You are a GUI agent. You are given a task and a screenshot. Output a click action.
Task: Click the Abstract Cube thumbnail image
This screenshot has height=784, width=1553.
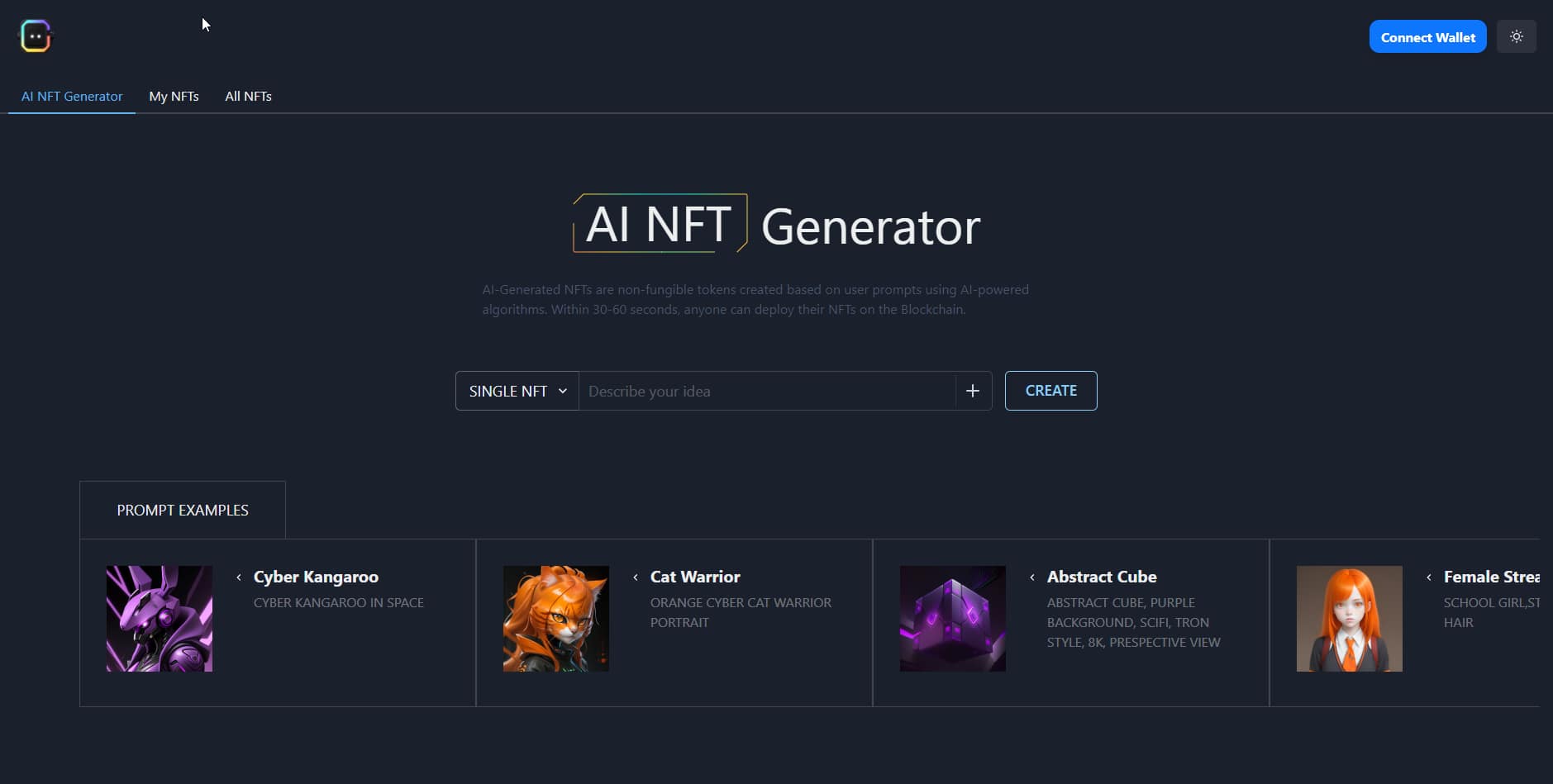953,619
